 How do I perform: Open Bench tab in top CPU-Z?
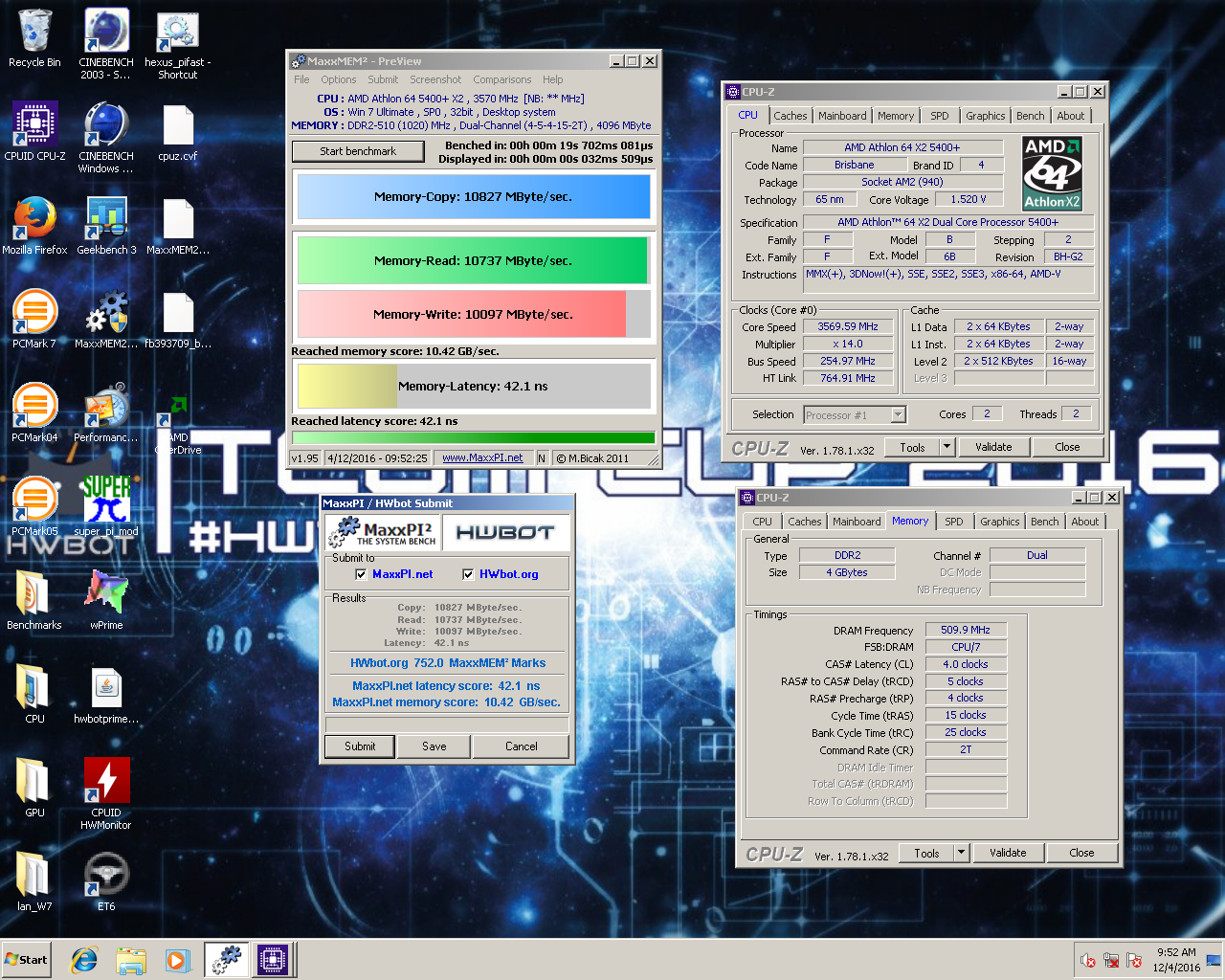(x=1030, y=116)
